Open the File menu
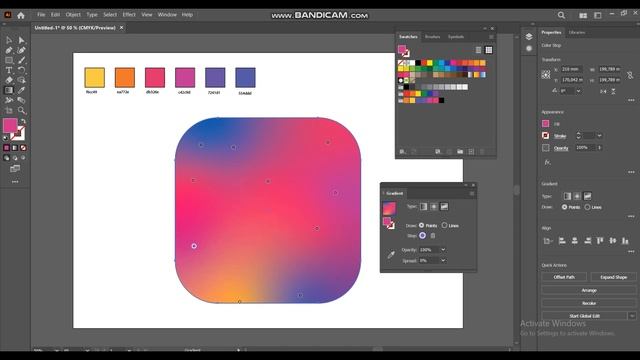 (x=41, y=15)
